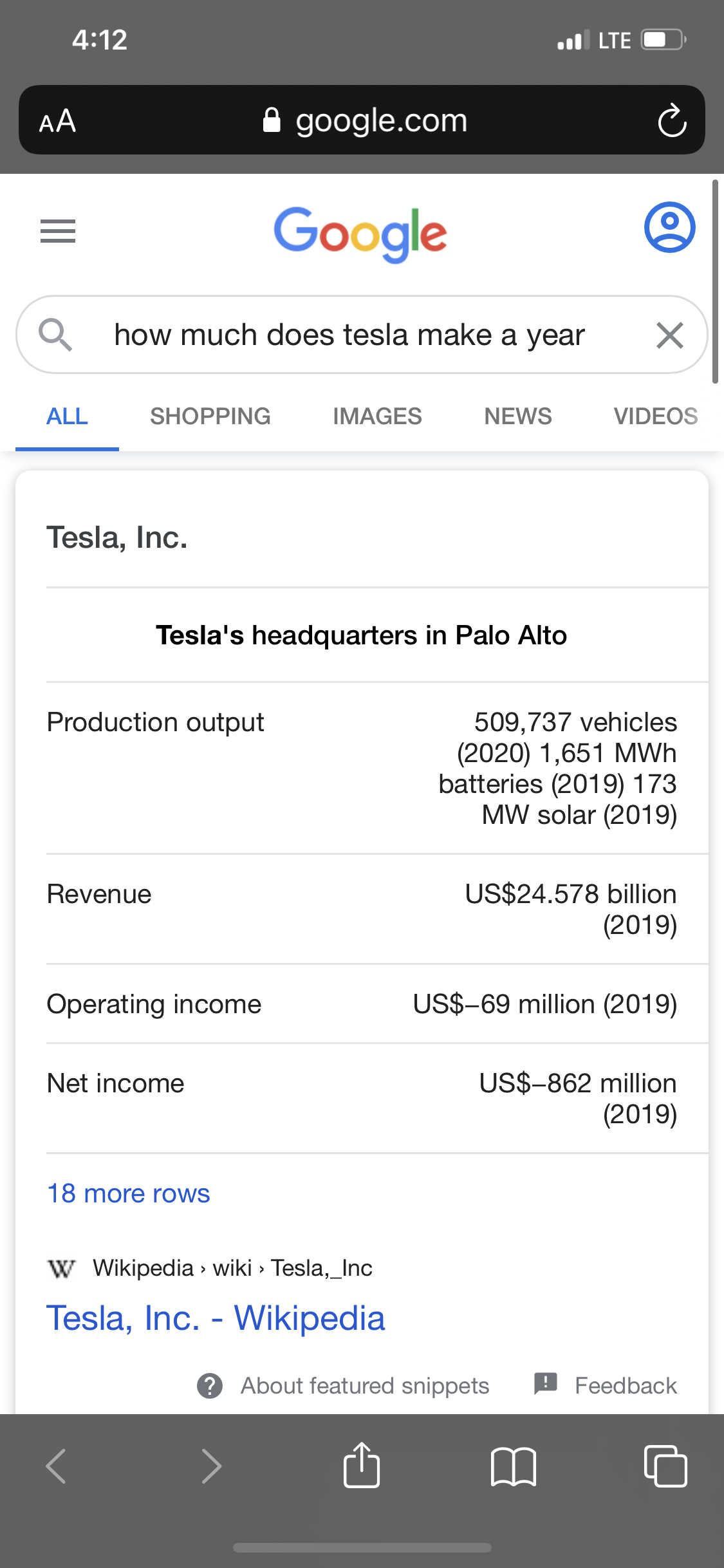Open the Google hamburger menu

[58, 230]
